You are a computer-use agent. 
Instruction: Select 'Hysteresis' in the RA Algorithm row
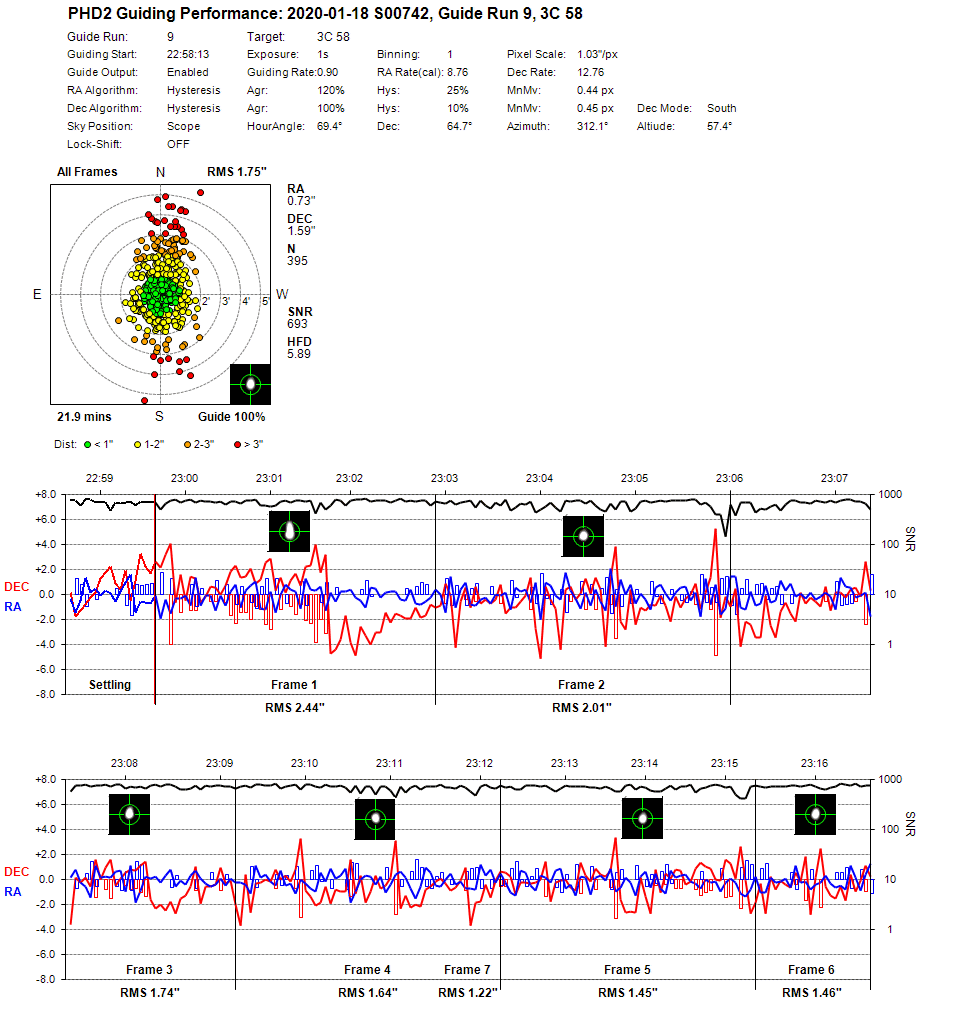(x=193, y=90)
